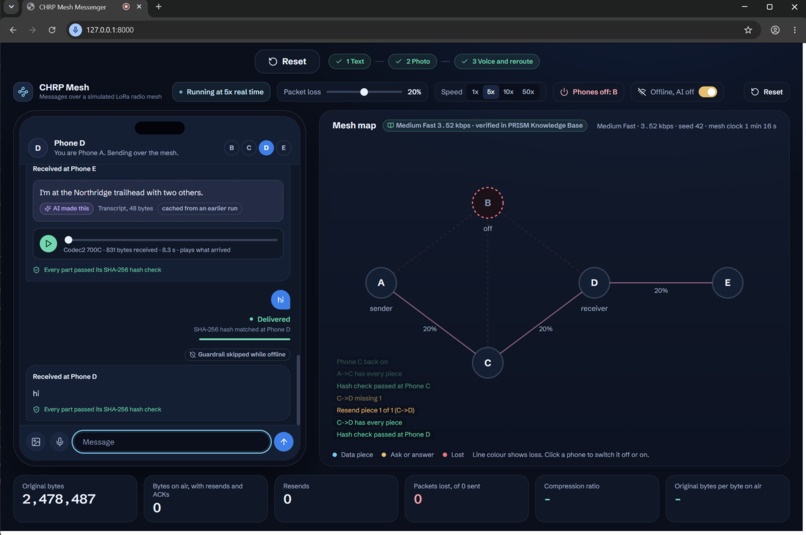Image resolution: width=806 pixels, height=535 pixels.
Task: Click the 'cached from an earlier run' badge
Action: point(199,209)
